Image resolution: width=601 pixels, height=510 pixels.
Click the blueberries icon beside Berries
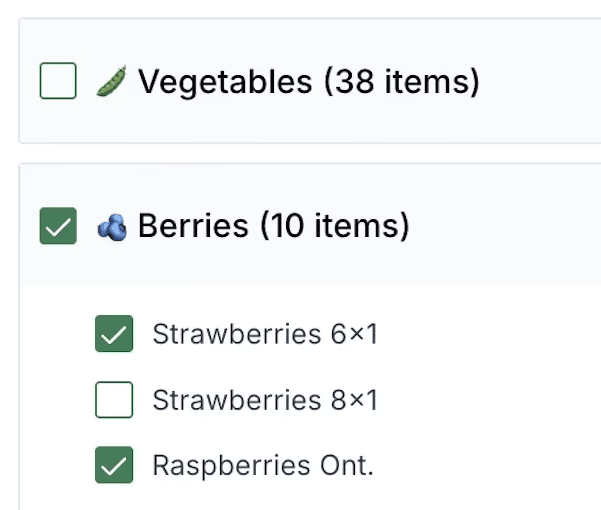(111, 227)
